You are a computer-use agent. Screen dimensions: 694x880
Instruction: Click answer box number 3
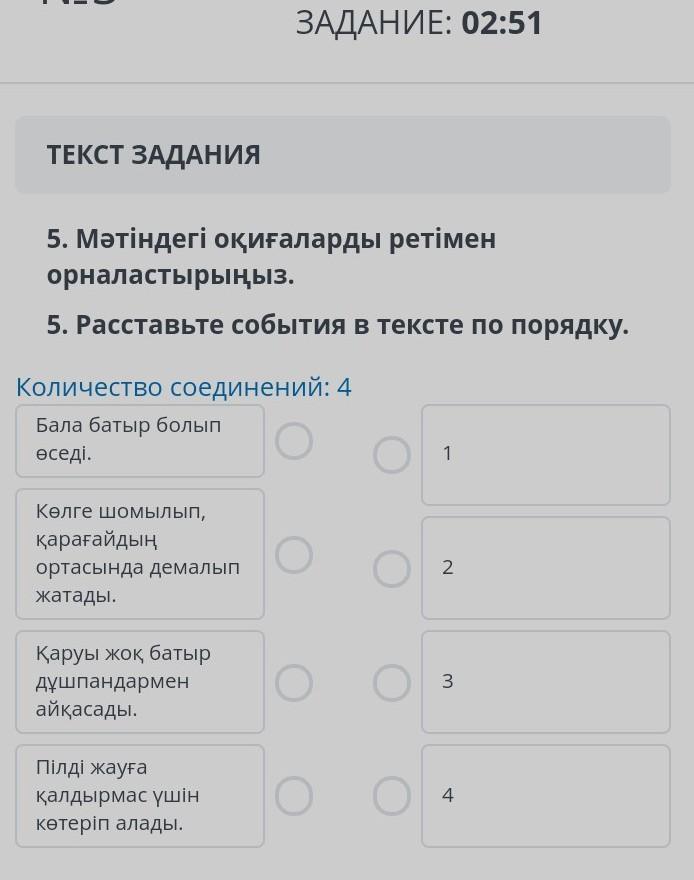click(545, 681)
